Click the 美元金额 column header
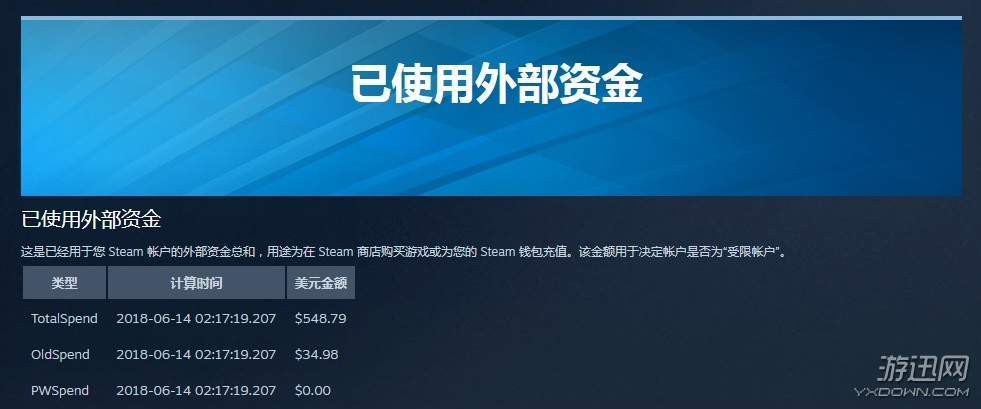 click(321, 283)
